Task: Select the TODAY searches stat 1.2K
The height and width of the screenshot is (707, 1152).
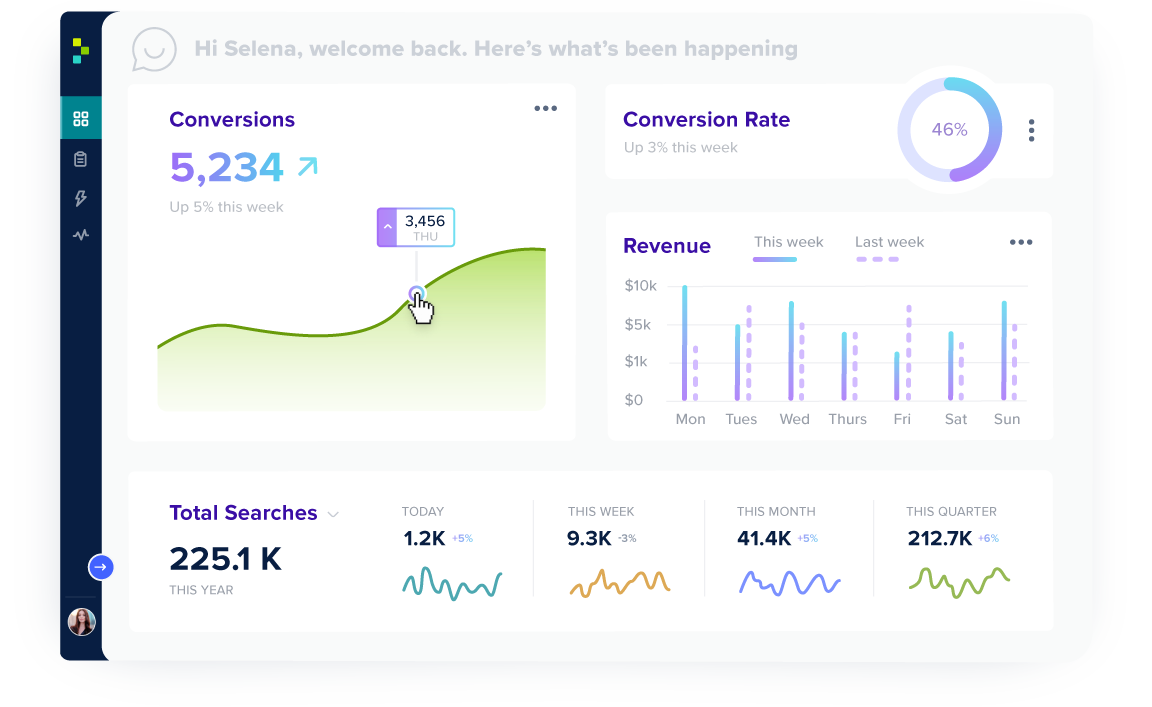Action: [x=424, y=539]
